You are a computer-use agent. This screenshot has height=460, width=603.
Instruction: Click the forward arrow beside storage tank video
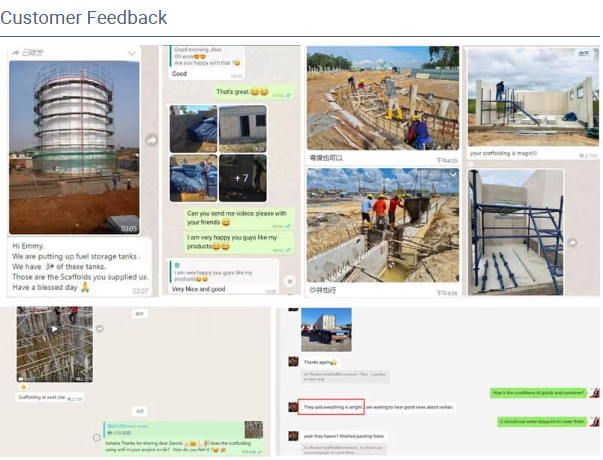(152, 140)
